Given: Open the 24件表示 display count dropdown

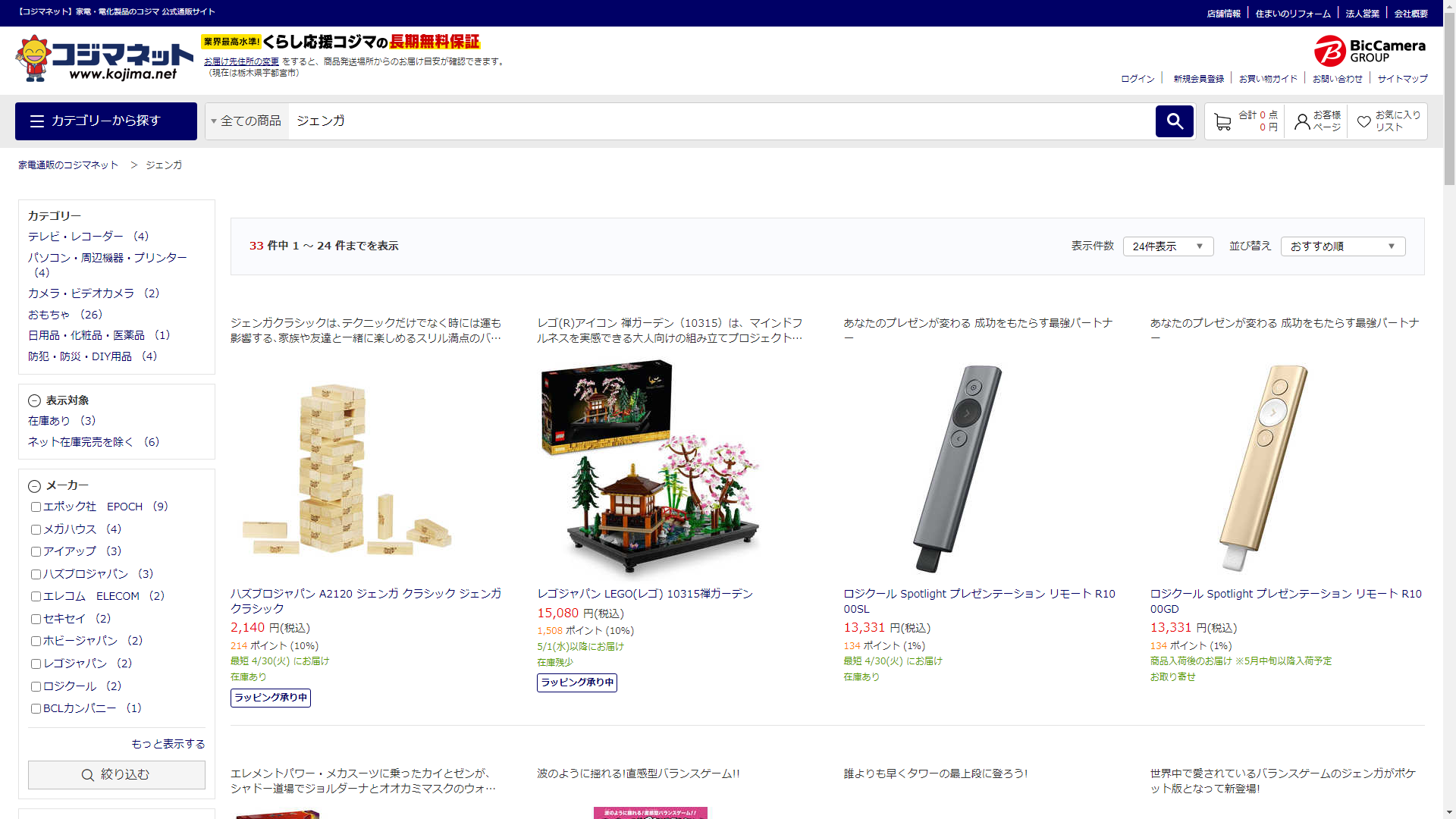Looking at the screenshot, I should coord(1168,246).
